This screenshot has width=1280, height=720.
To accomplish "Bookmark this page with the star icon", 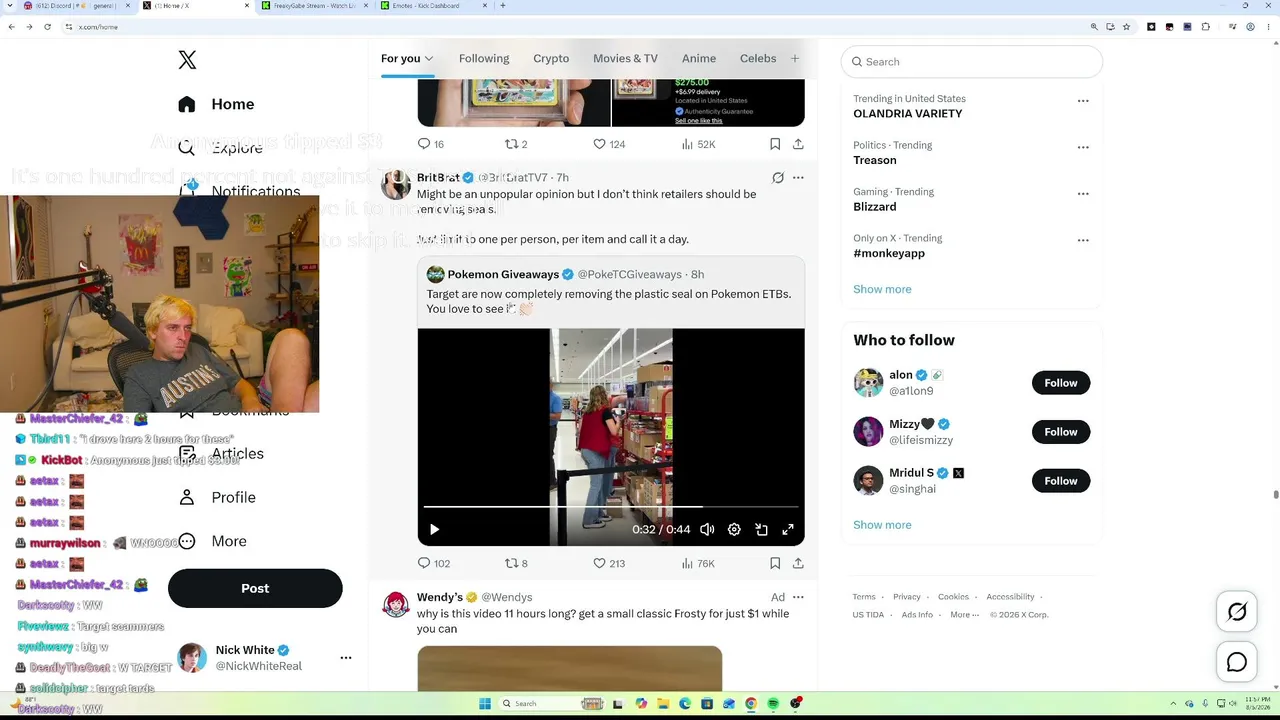I will (x=1126, y=27).
